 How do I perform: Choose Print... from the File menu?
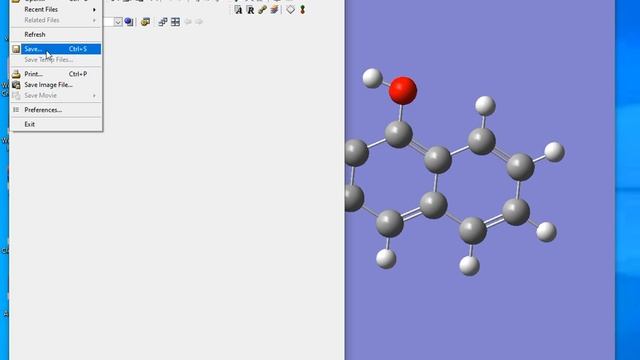[56, 74]
